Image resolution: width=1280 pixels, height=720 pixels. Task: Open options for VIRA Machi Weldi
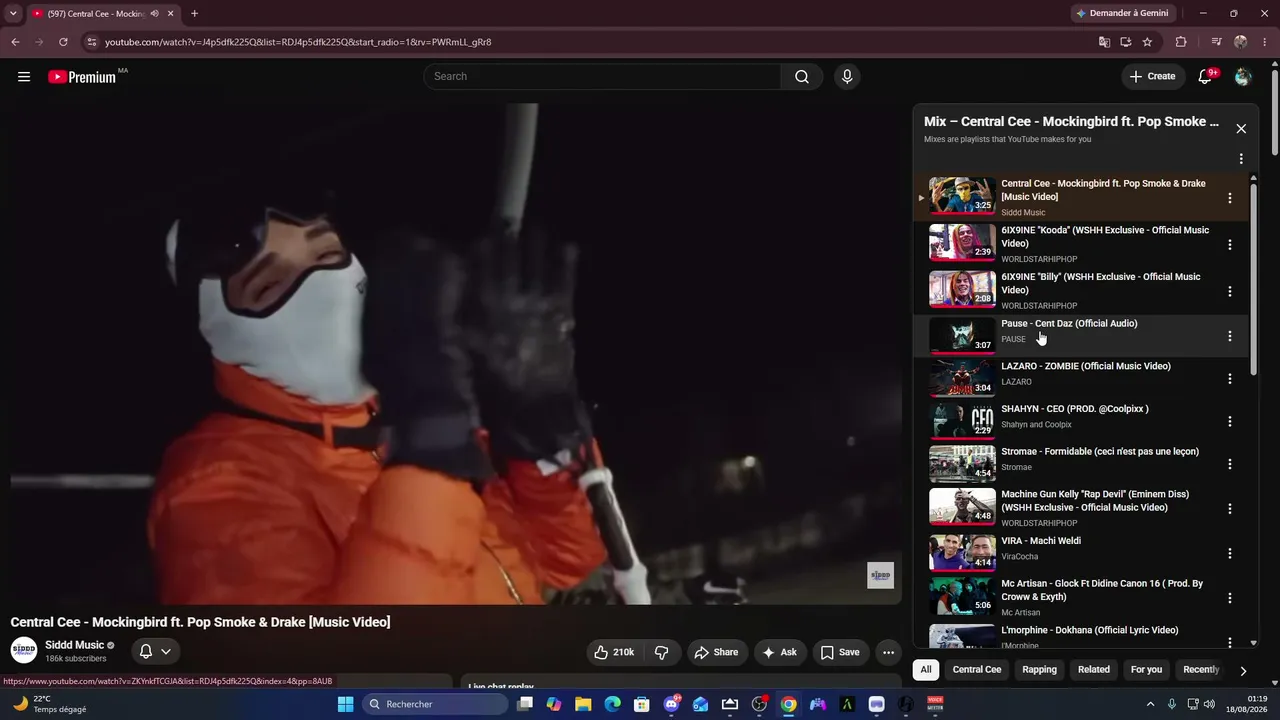point(1230,553)
